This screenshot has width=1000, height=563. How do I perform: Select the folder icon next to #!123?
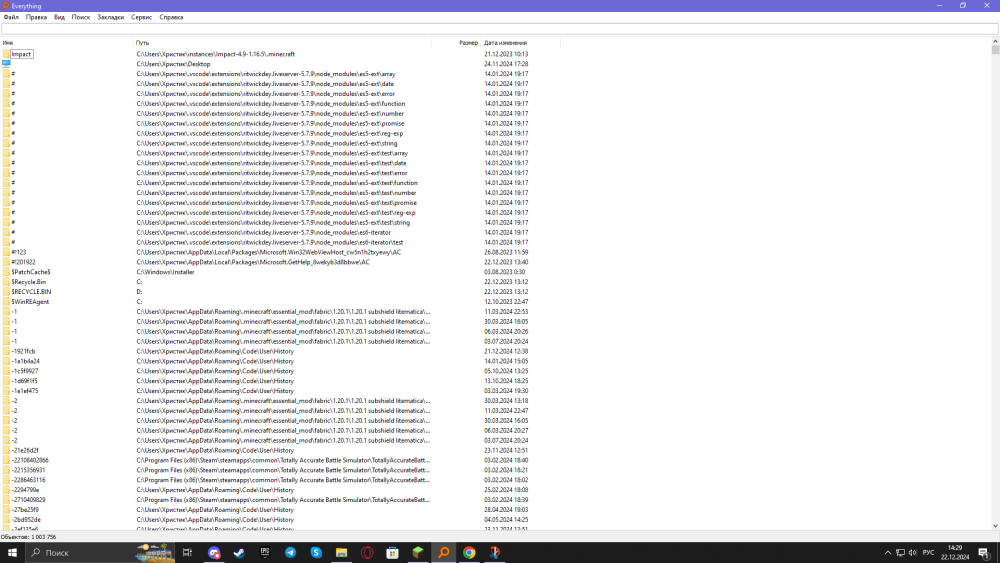click(6, 252)
